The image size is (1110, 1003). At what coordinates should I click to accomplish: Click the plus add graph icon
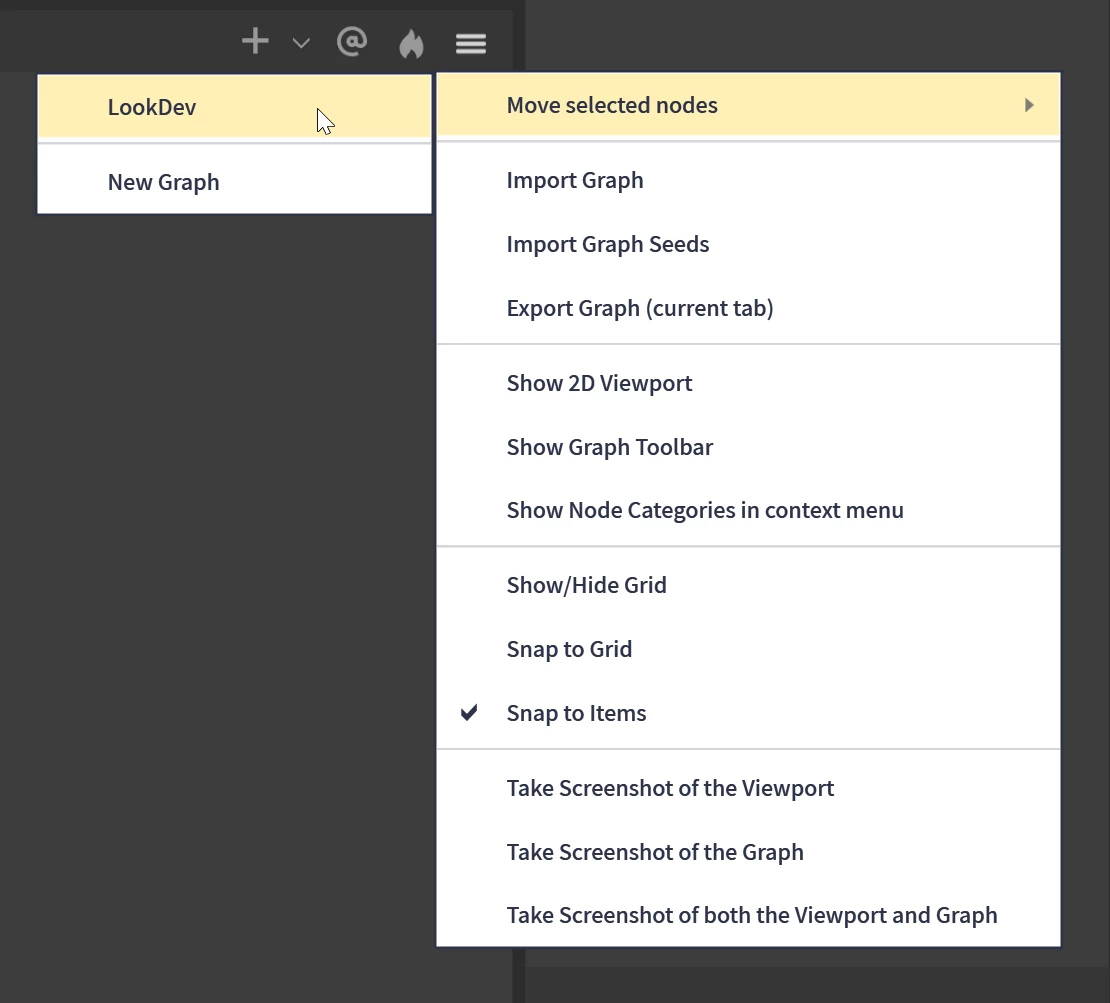[255, 41]
